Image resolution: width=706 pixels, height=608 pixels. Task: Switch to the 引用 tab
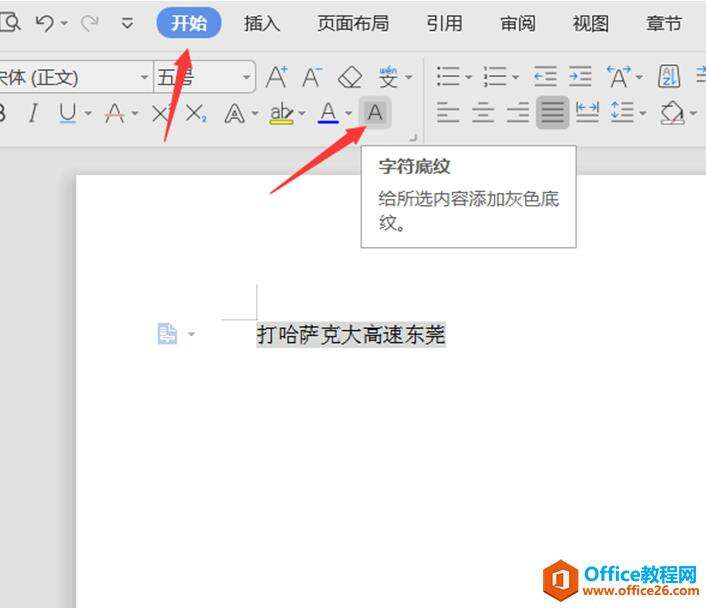[444, 23]
